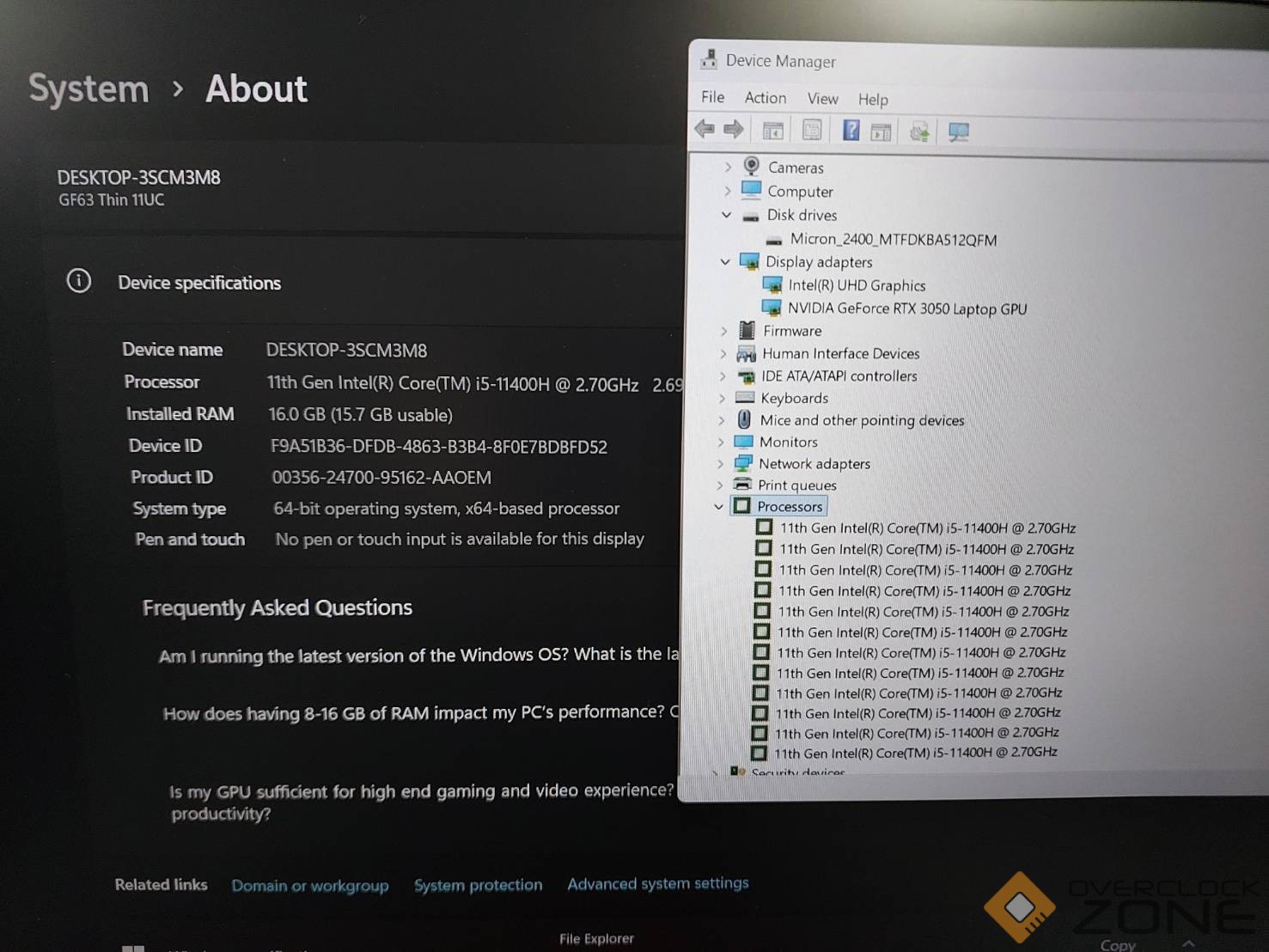The width and height of the screenshot is (1269, 952).
Task: Open the File menu in Device Manager
Action: coord(712,97)
